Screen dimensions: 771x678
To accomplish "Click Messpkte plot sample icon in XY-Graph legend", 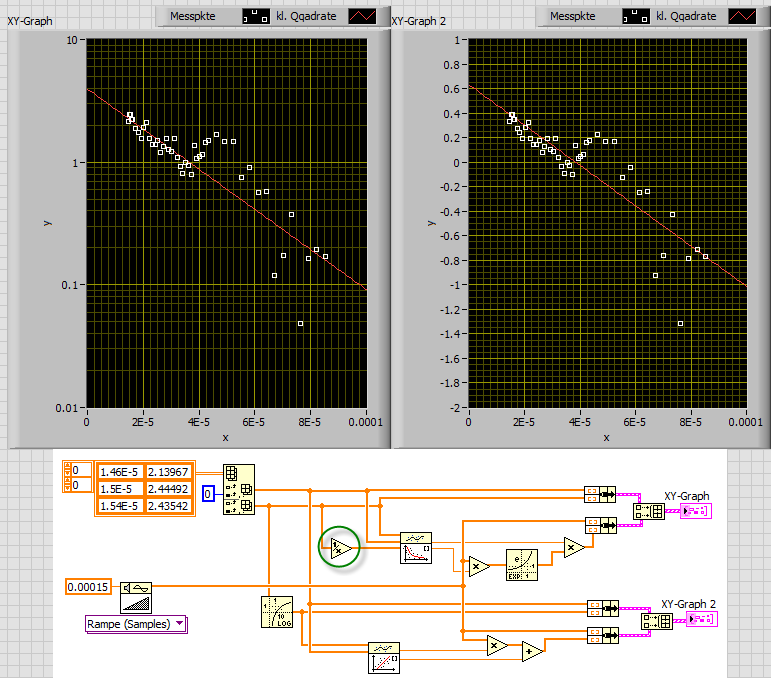I will (256, 16).
